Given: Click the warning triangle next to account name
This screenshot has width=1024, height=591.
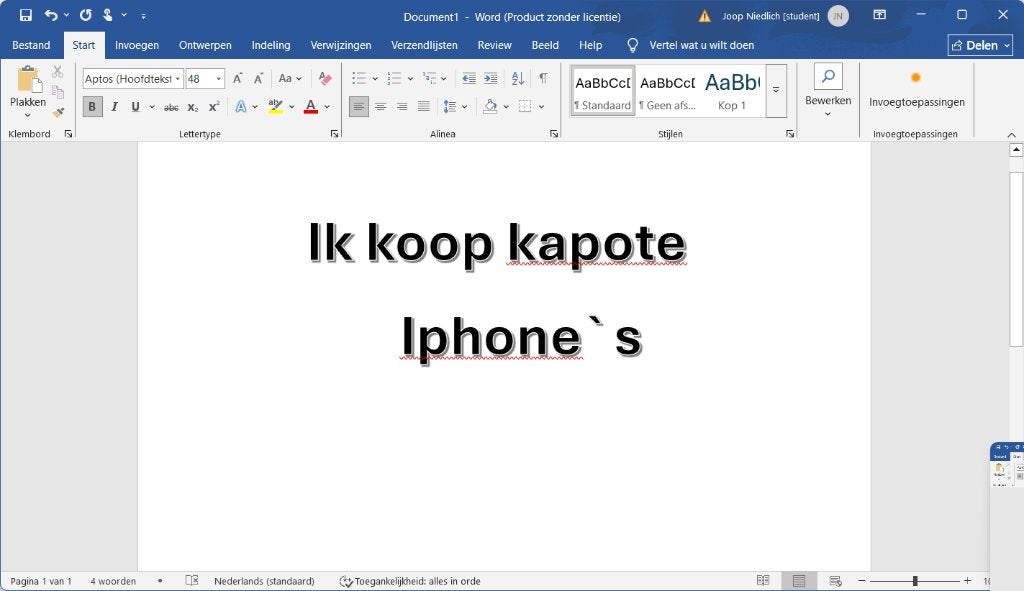Looking at the screenshot, I should 705,16.
